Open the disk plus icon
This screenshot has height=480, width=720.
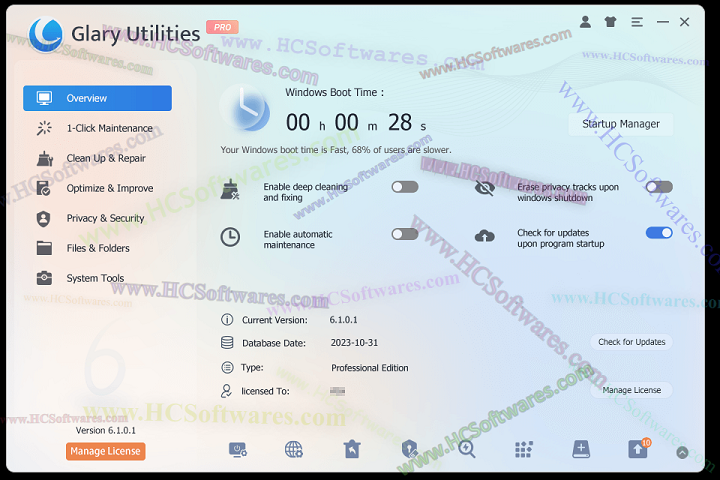click(581, 449)
